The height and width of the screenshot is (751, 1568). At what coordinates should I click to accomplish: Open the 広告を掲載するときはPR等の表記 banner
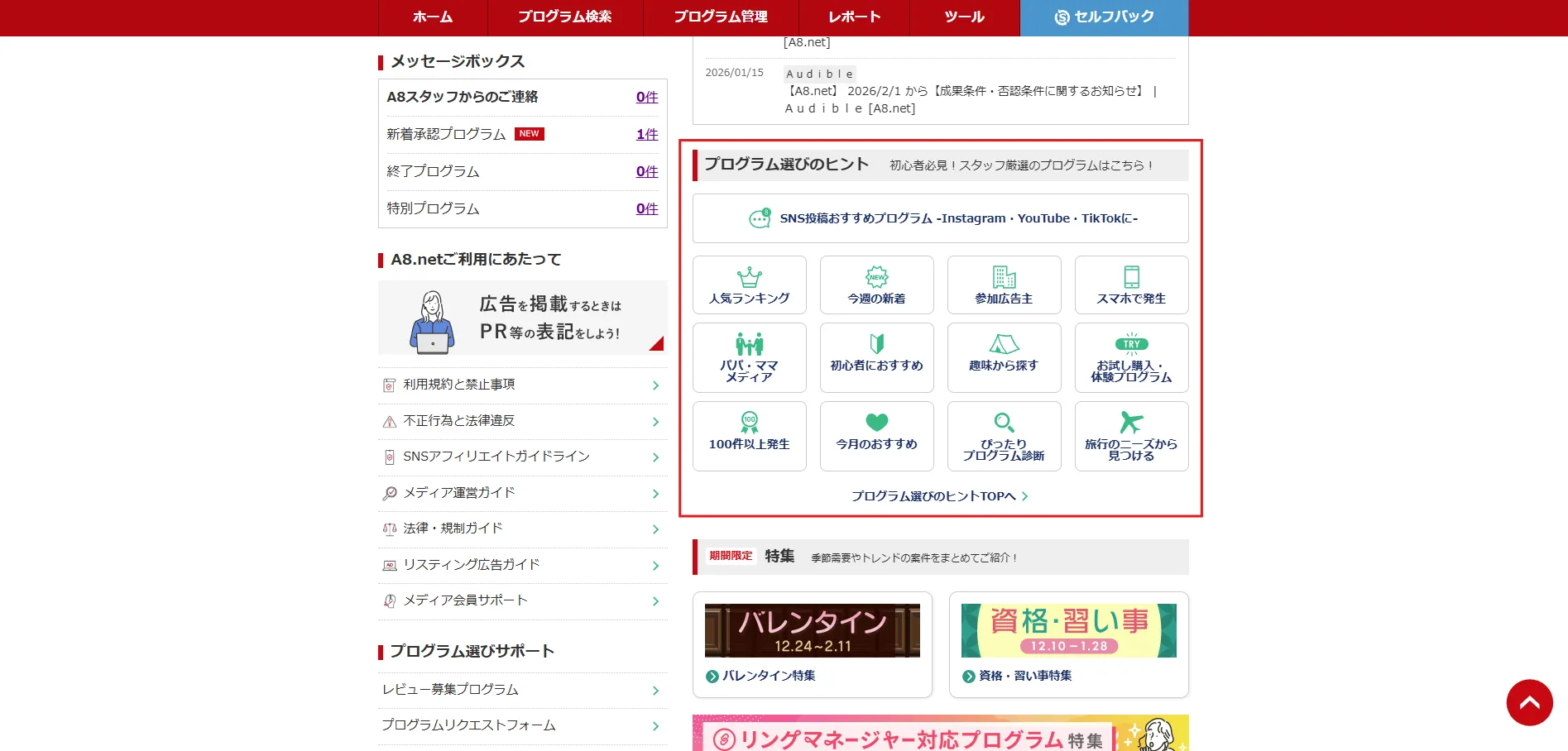[x=523, y=318]
